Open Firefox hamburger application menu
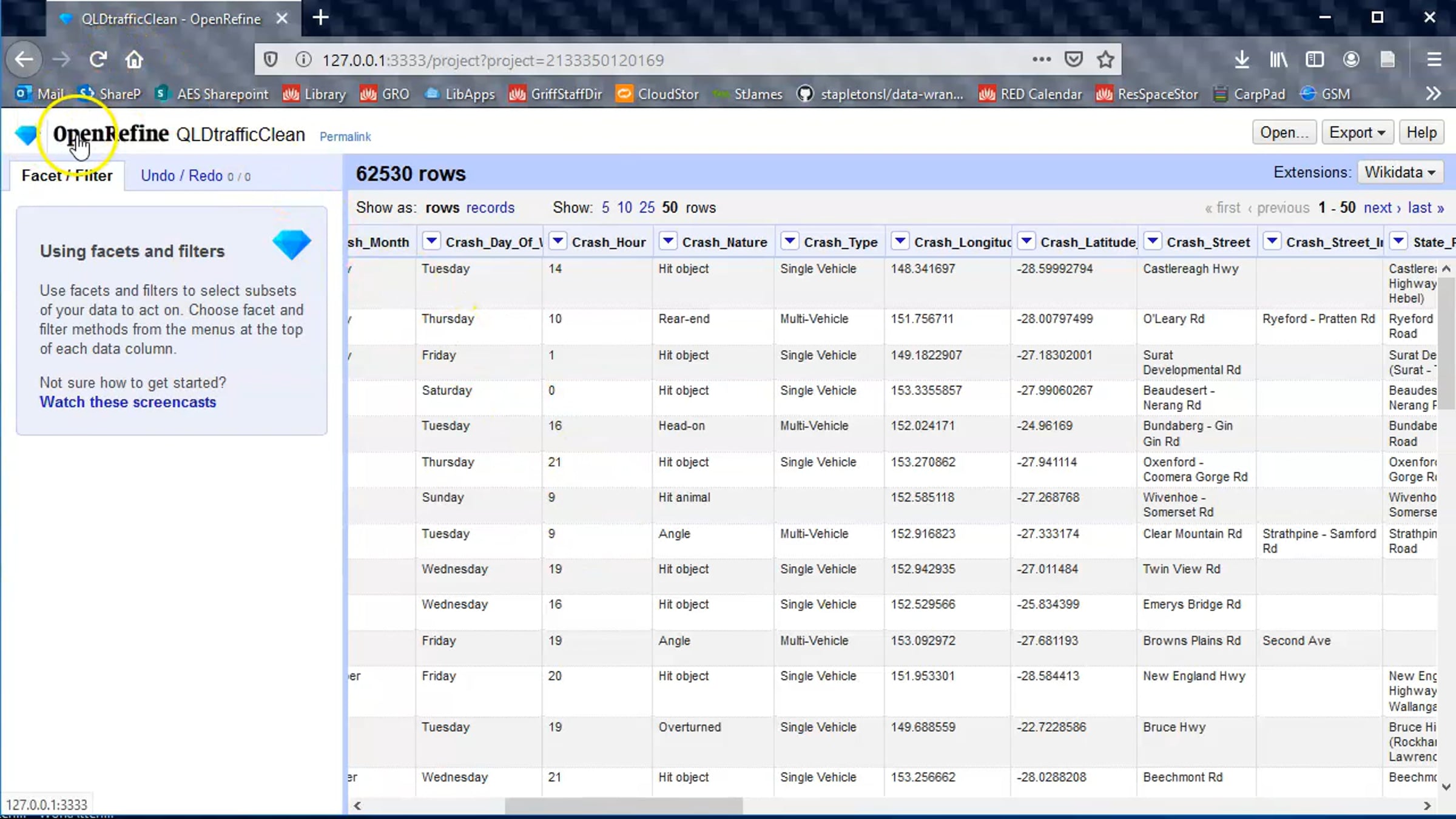This screenshot has width=1456, height=819. 1434,59
